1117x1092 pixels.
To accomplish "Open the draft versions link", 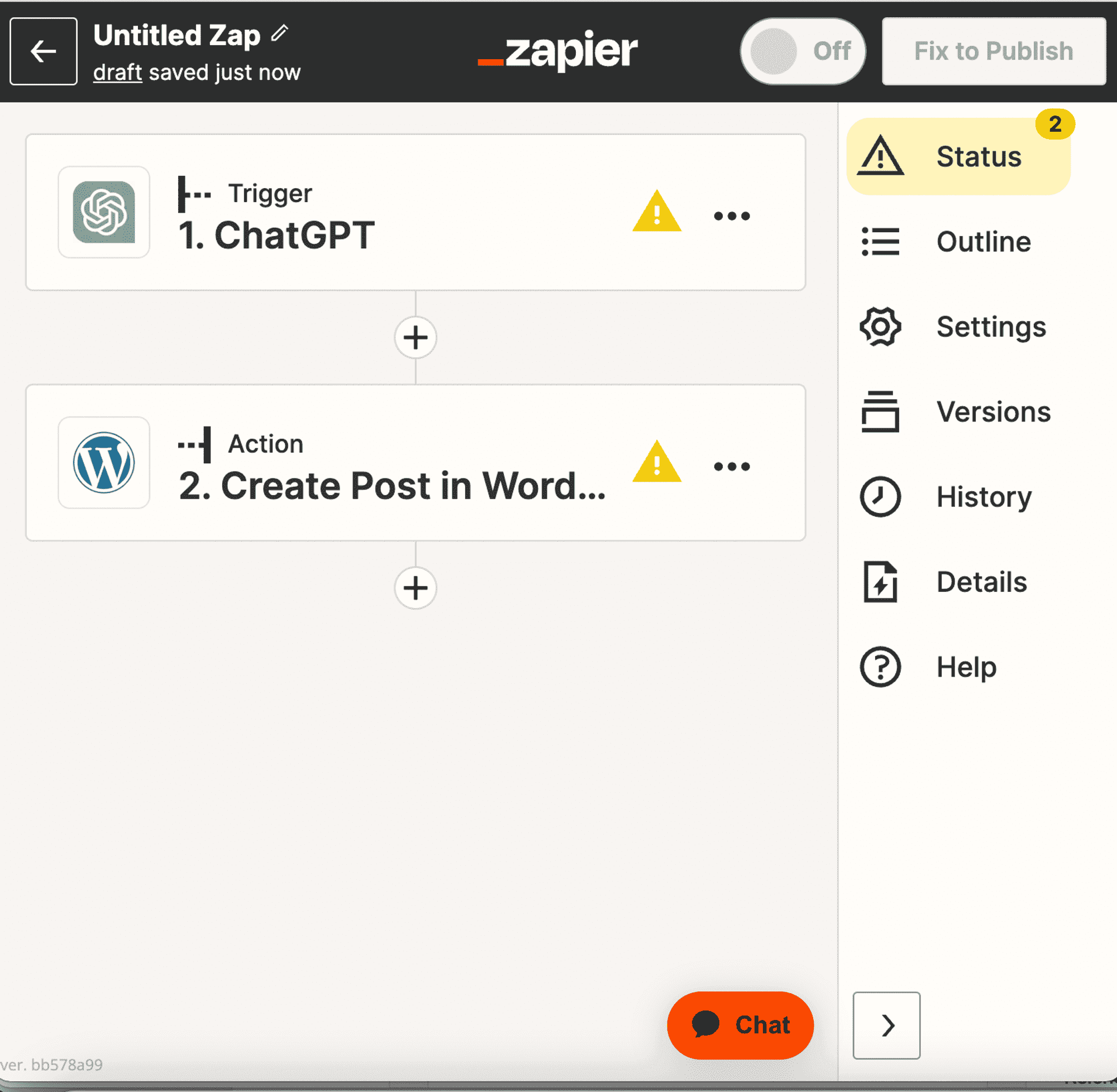I will (118, 73).
